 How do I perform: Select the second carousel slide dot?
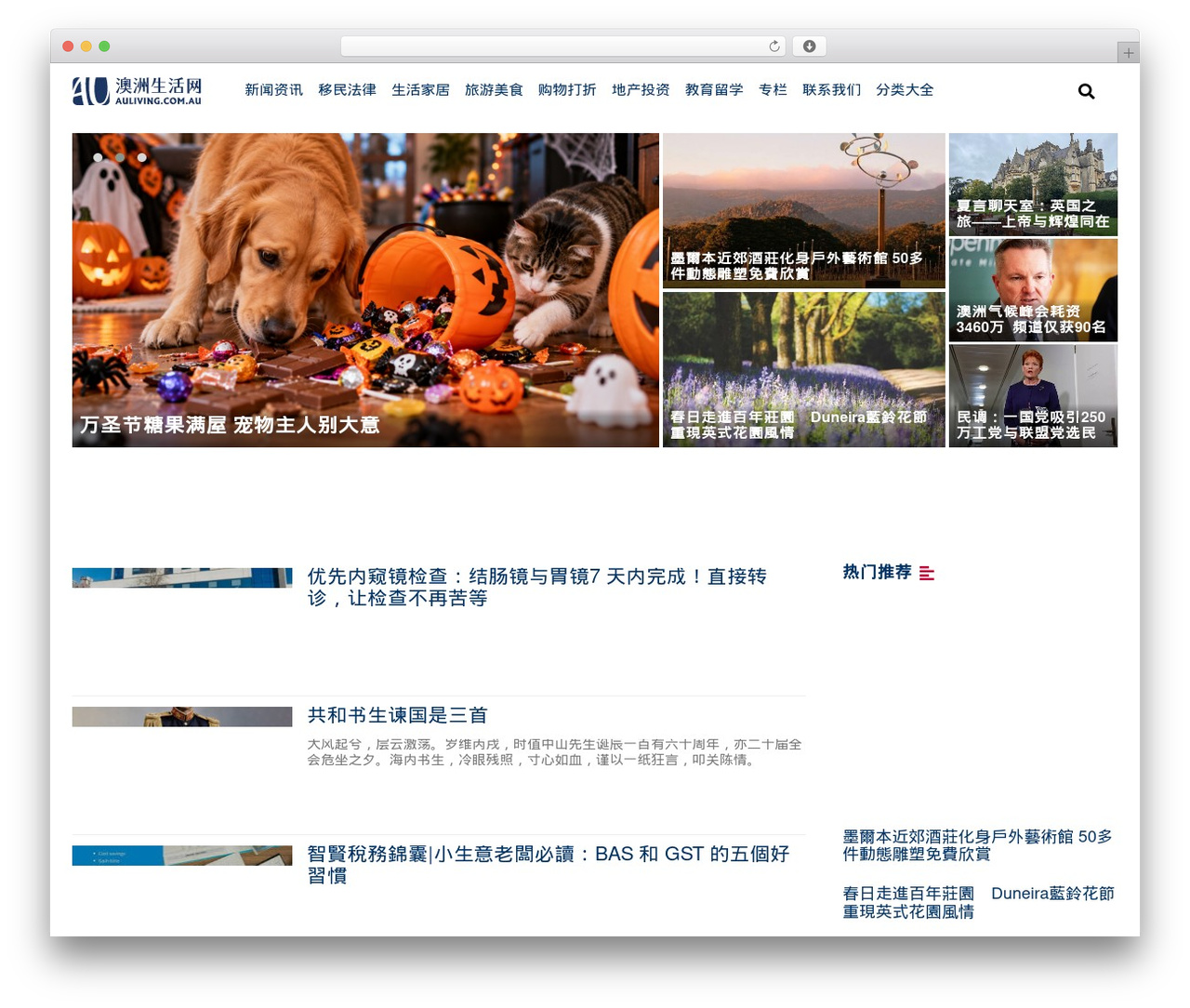[120, 157]
